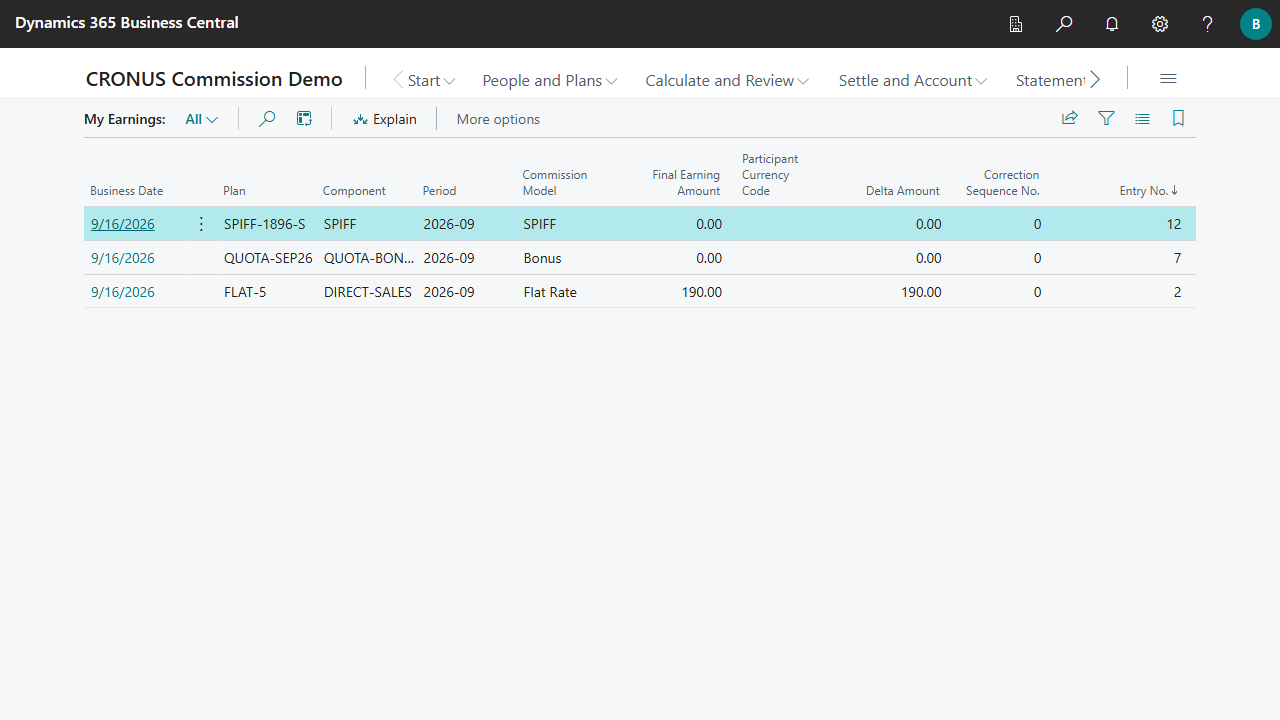The height and width of the screenshot is (720, 1280).
Task: Open the Help question mark
Action: pyautogui.click(x=1208, y=24)
